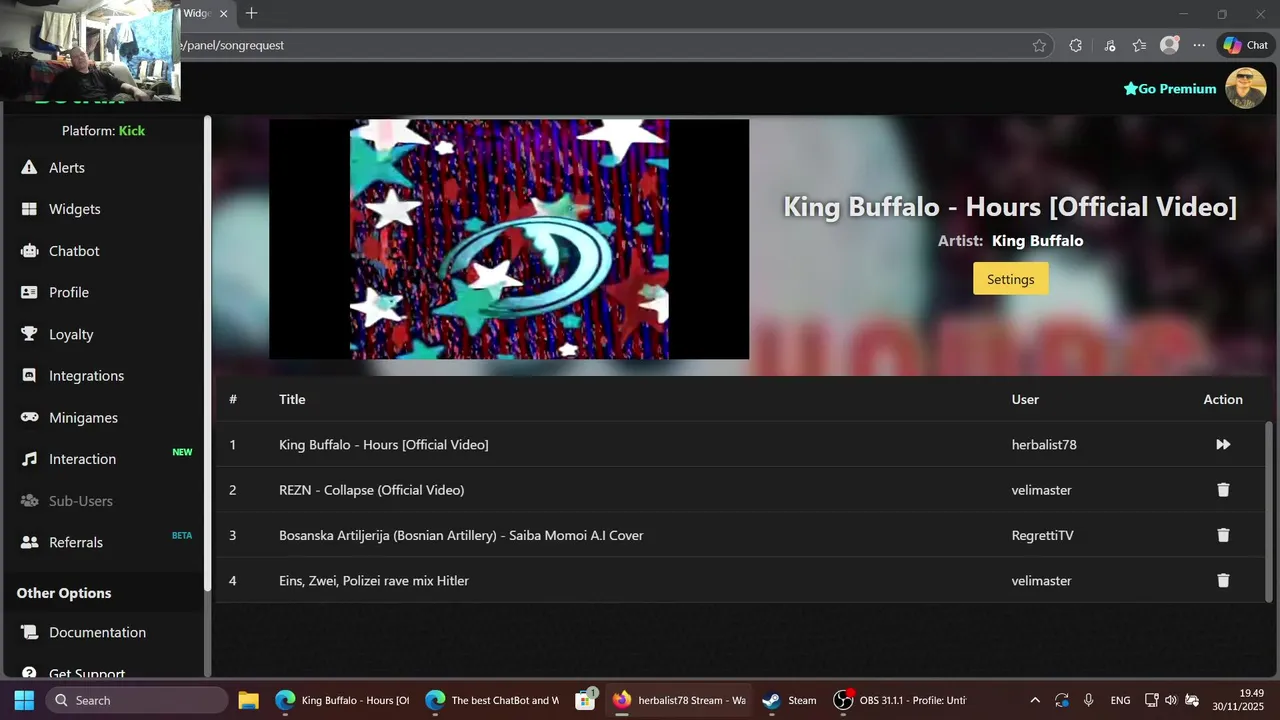This screenshot has height=720, width=1280.
Task: Open the Widgets section
Action: pos(74,209)
